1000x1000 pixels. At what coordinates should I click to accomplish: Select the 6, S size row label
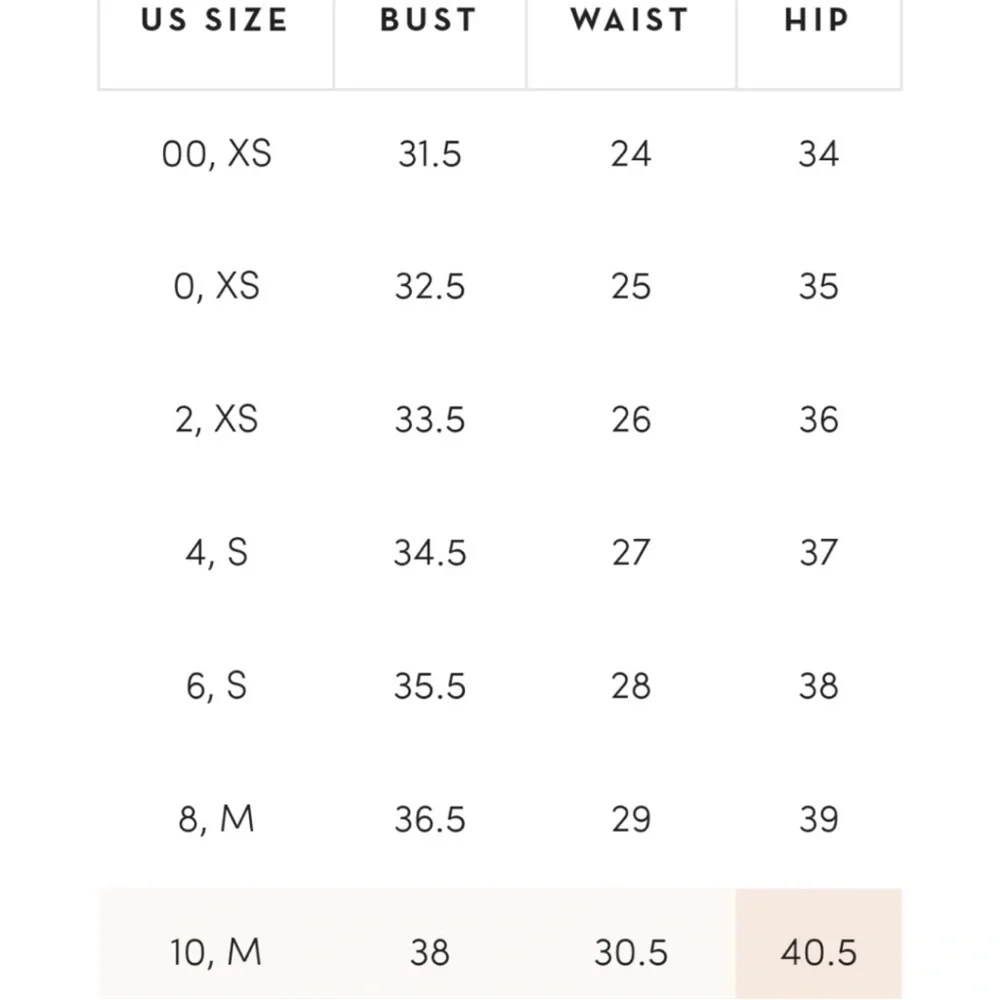[216, 686]
